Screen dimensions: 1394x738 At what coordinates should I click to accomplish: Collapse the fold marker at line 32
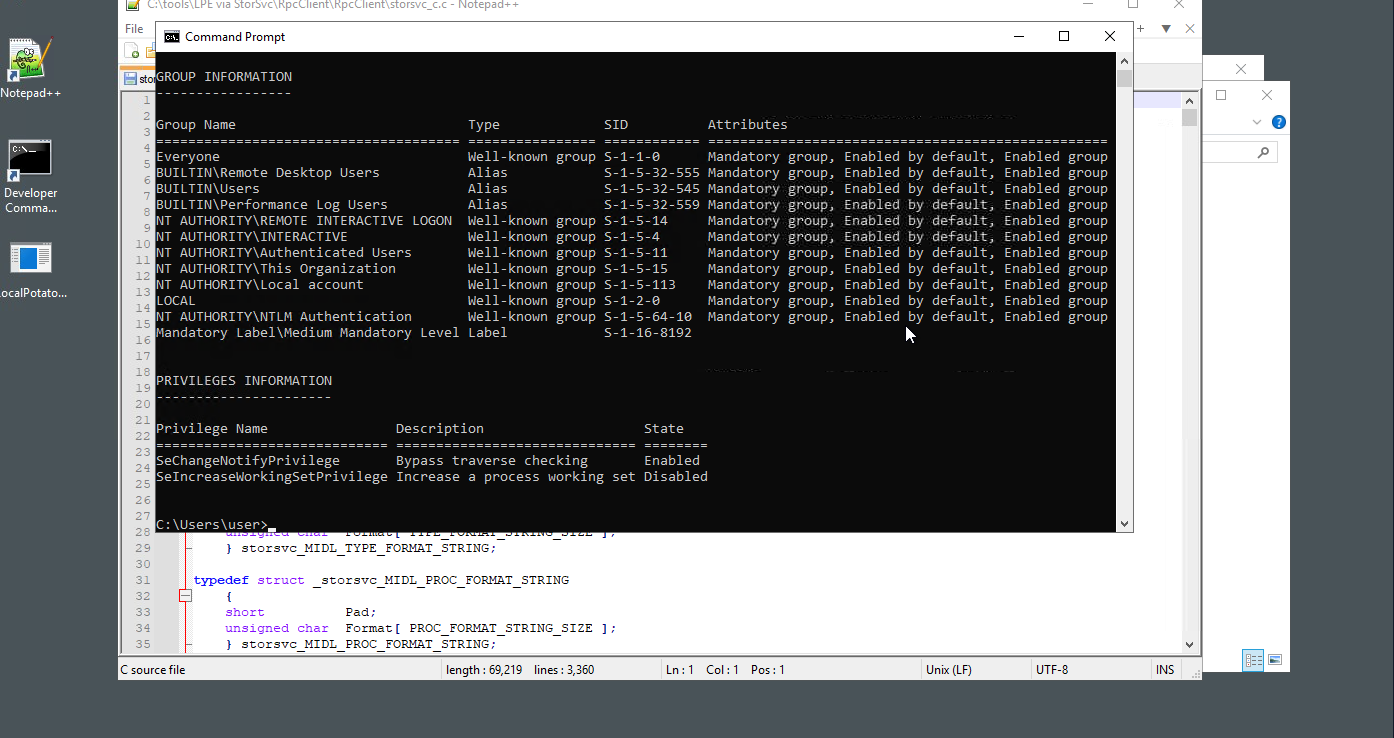(x=185, y=596)
